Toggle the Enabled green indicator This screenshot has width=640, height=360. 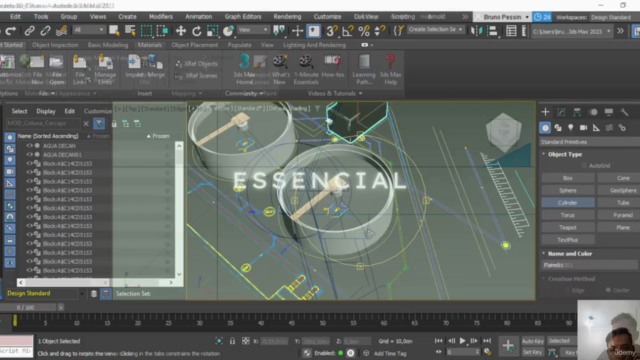point(340,353)
